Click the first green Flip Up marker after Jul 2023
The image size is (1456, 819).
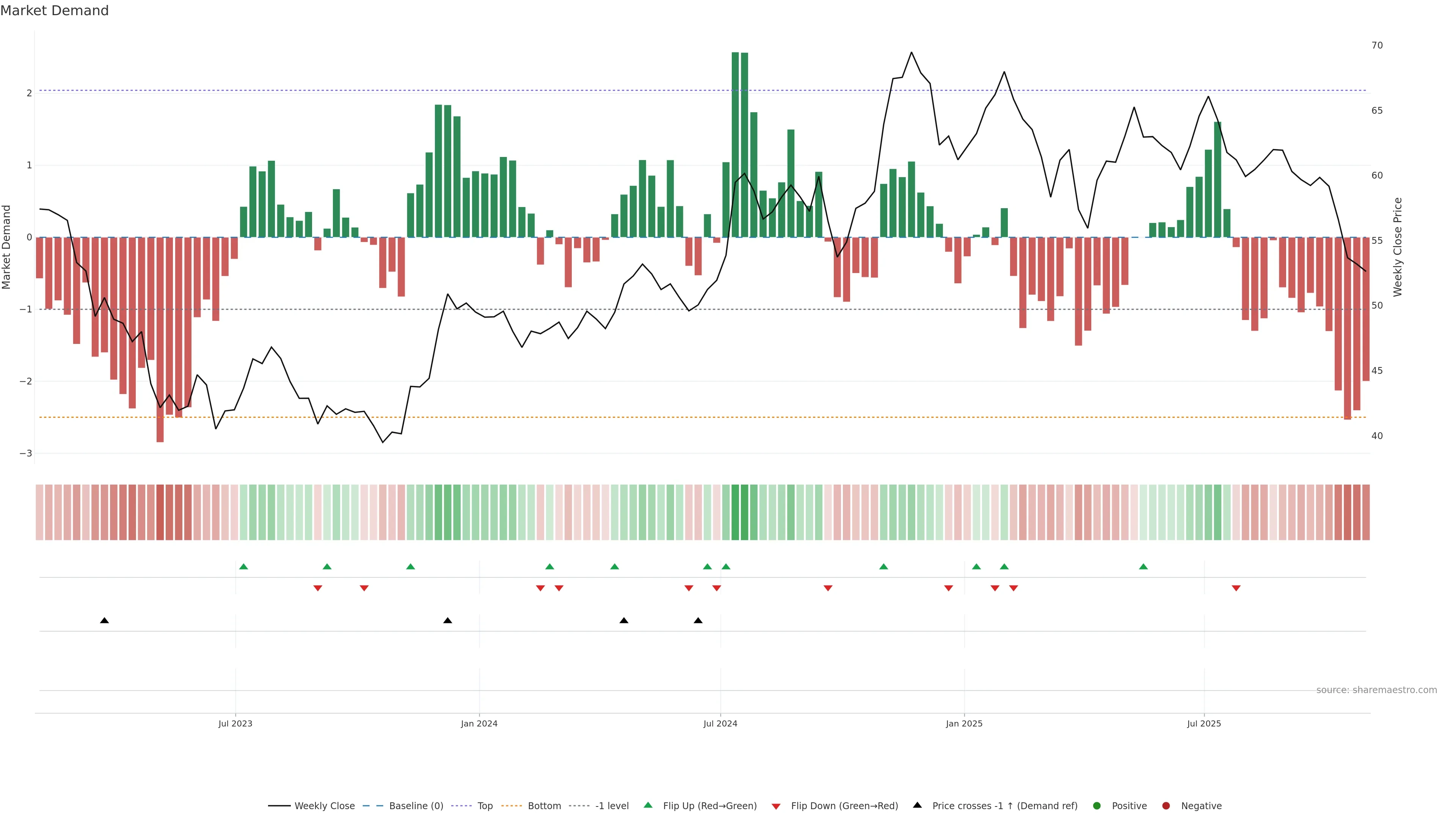pyautogui.click(x=243, y=566)
